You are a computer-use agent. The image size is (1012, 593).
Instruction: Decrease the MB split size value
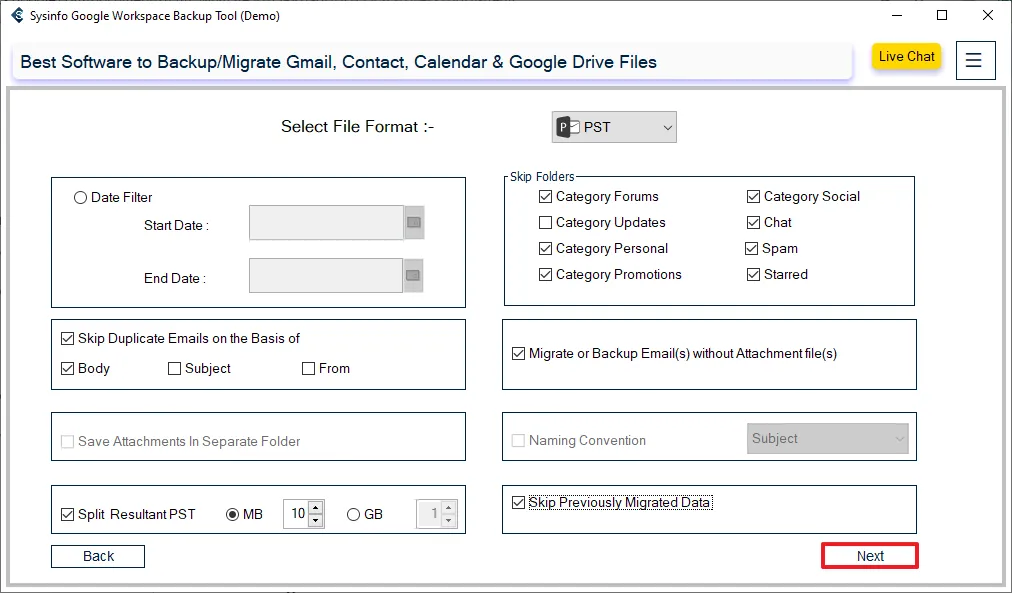pyautogui.click(x=316, y=520)
